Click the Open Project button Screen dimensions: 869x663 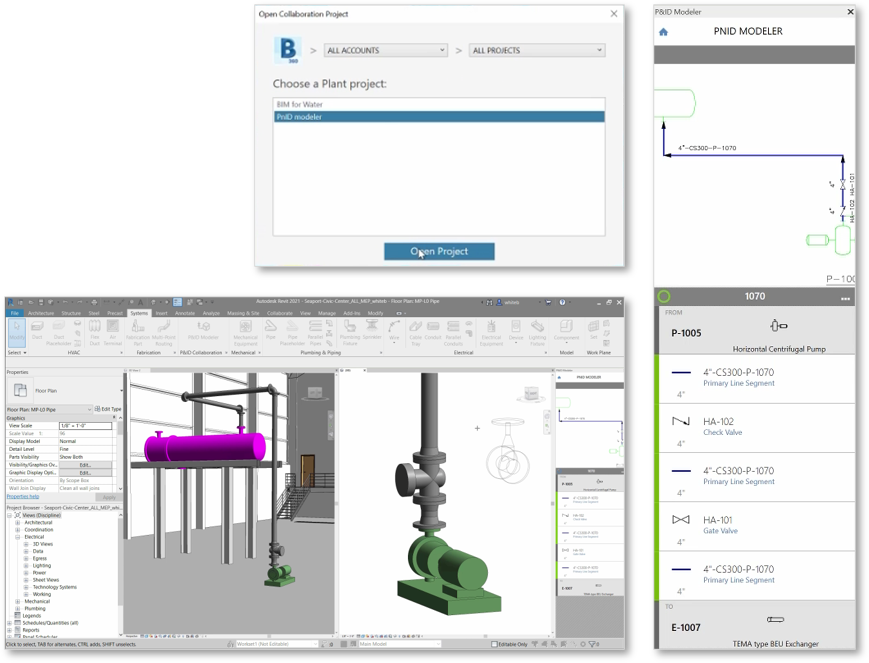(x=439, y=251)
